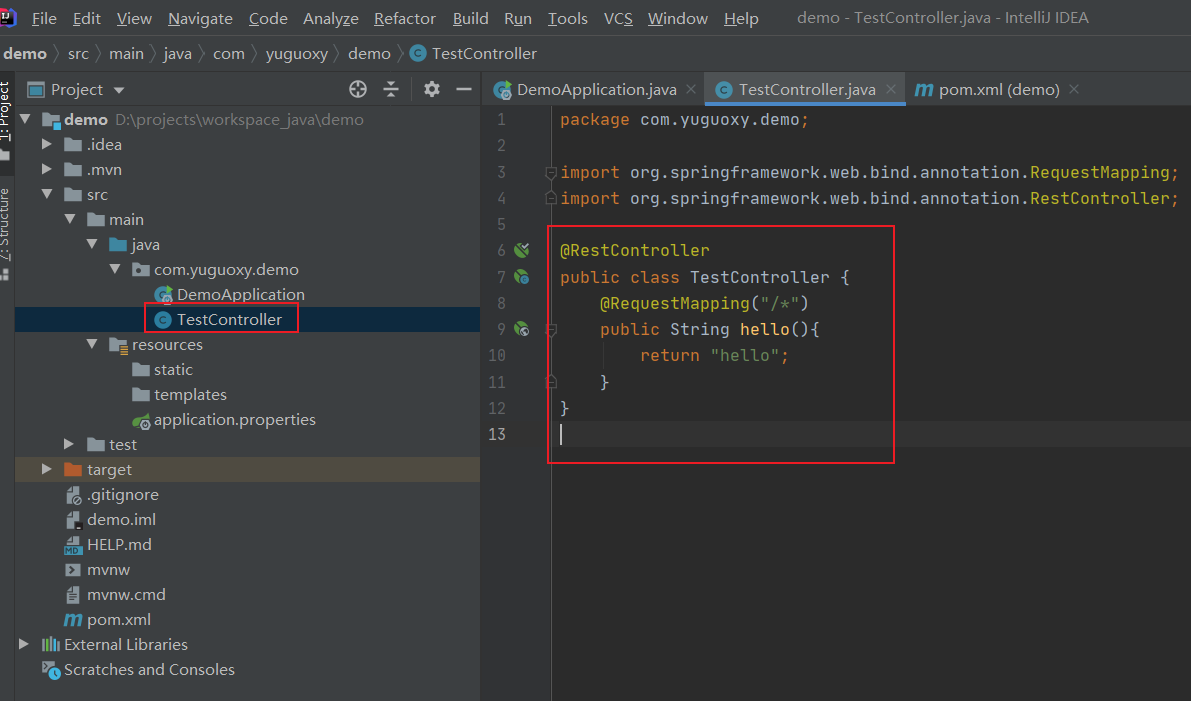
Task: Open the Refactor menu
Action: coord(405,18)
